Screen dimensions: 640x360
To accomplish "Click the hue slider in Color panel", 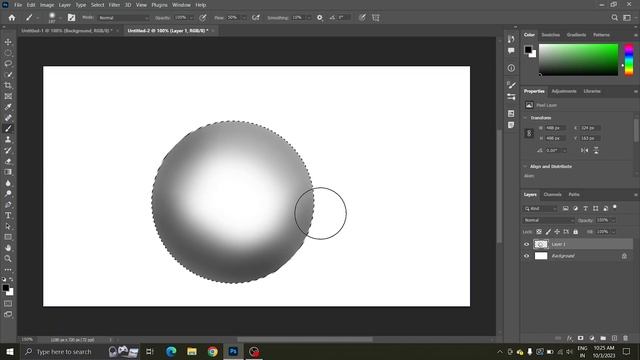I will pyautogui.click(x=629, y=60).
